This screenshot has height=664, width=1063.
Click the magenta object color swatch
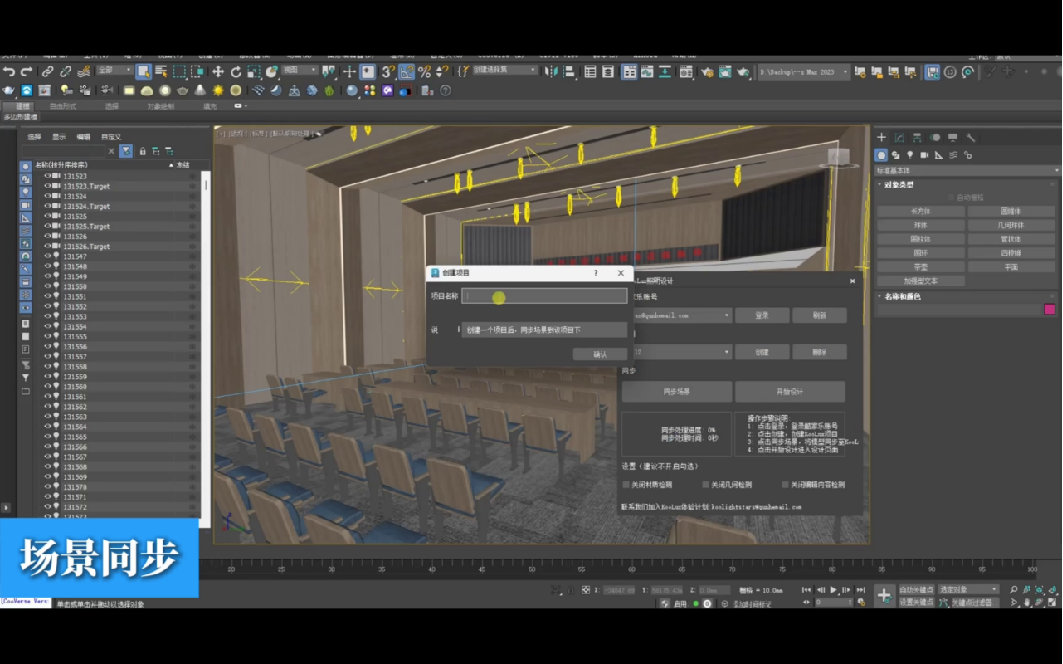pyautogui.click(x=1049, y=310)
